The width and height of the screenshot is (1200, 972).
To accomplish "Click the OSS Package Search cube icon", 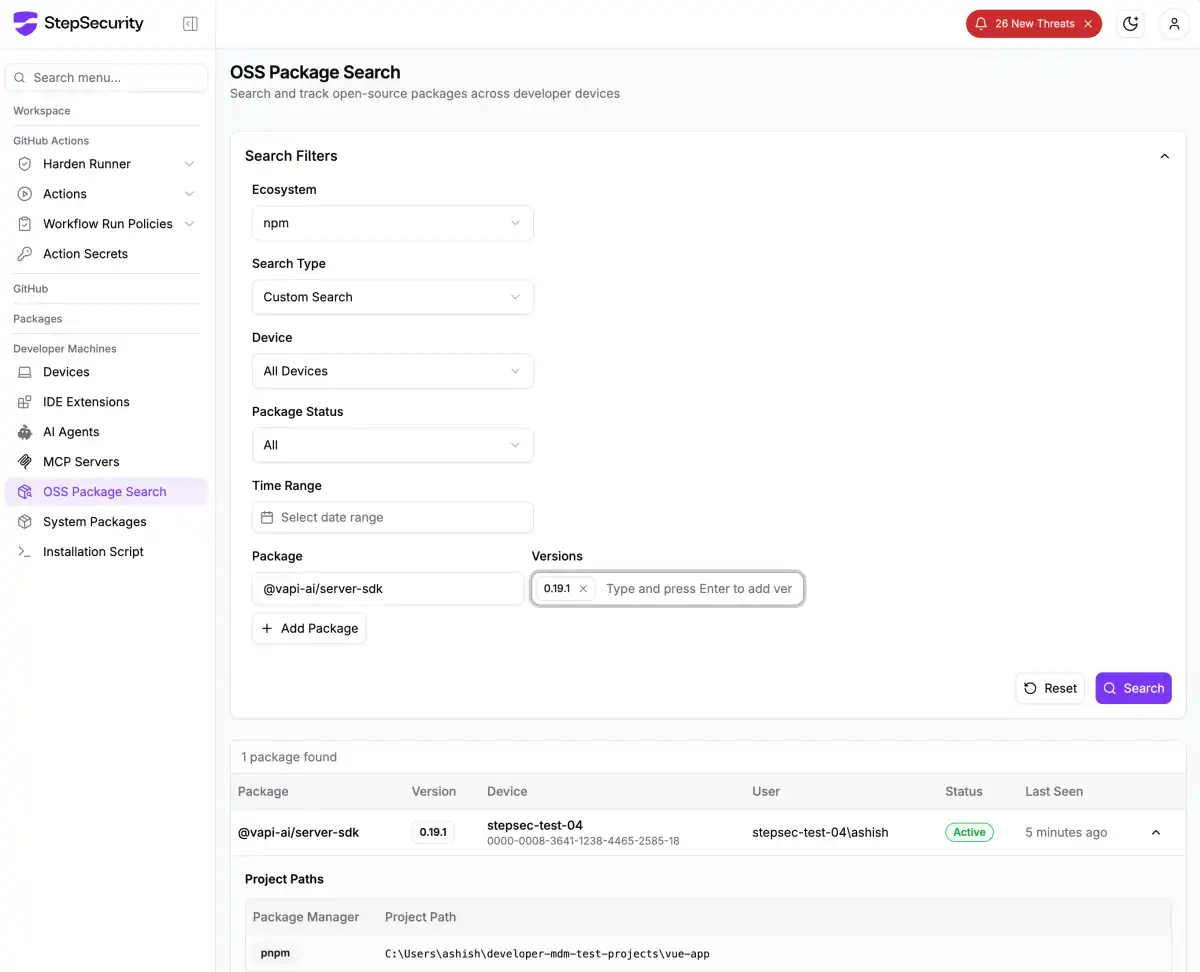I will pyautogui.click(x=25, y=492).
